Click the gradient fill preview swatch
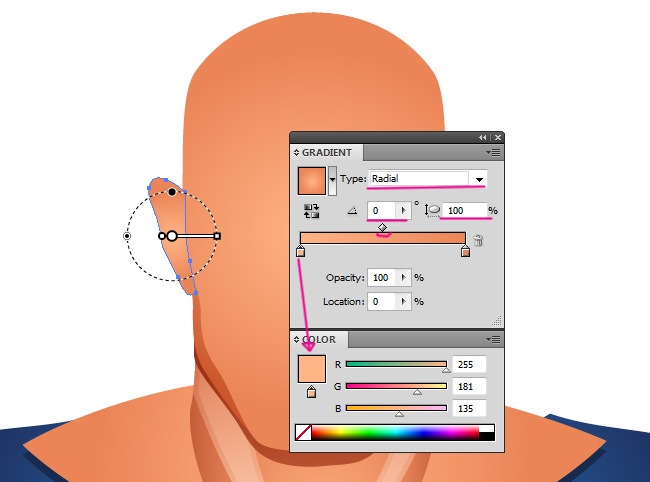The image size is (650, 482). [312, 181]
